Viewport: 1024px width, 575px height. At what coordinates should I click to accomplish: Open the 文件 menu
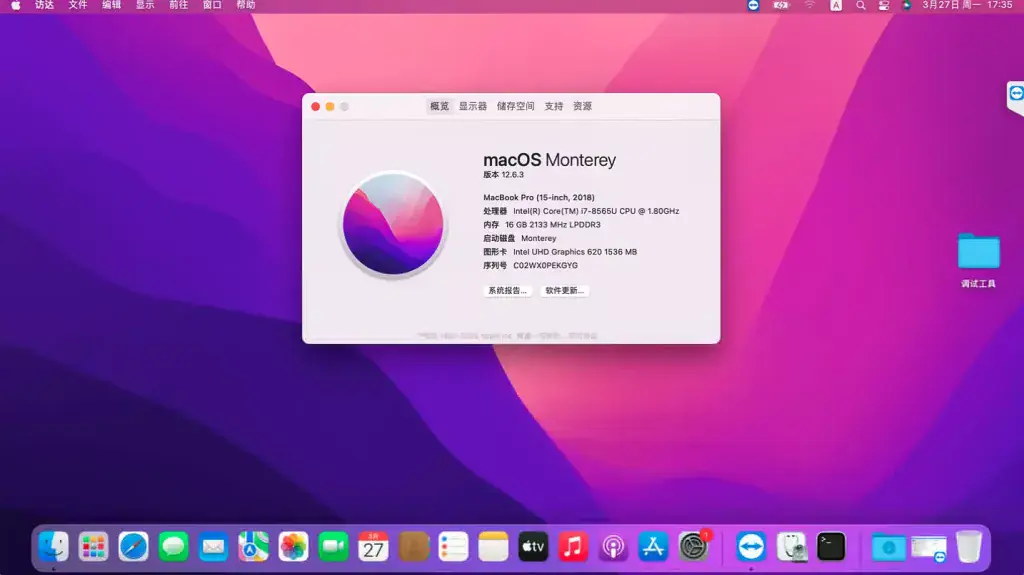tap(78, 5)
